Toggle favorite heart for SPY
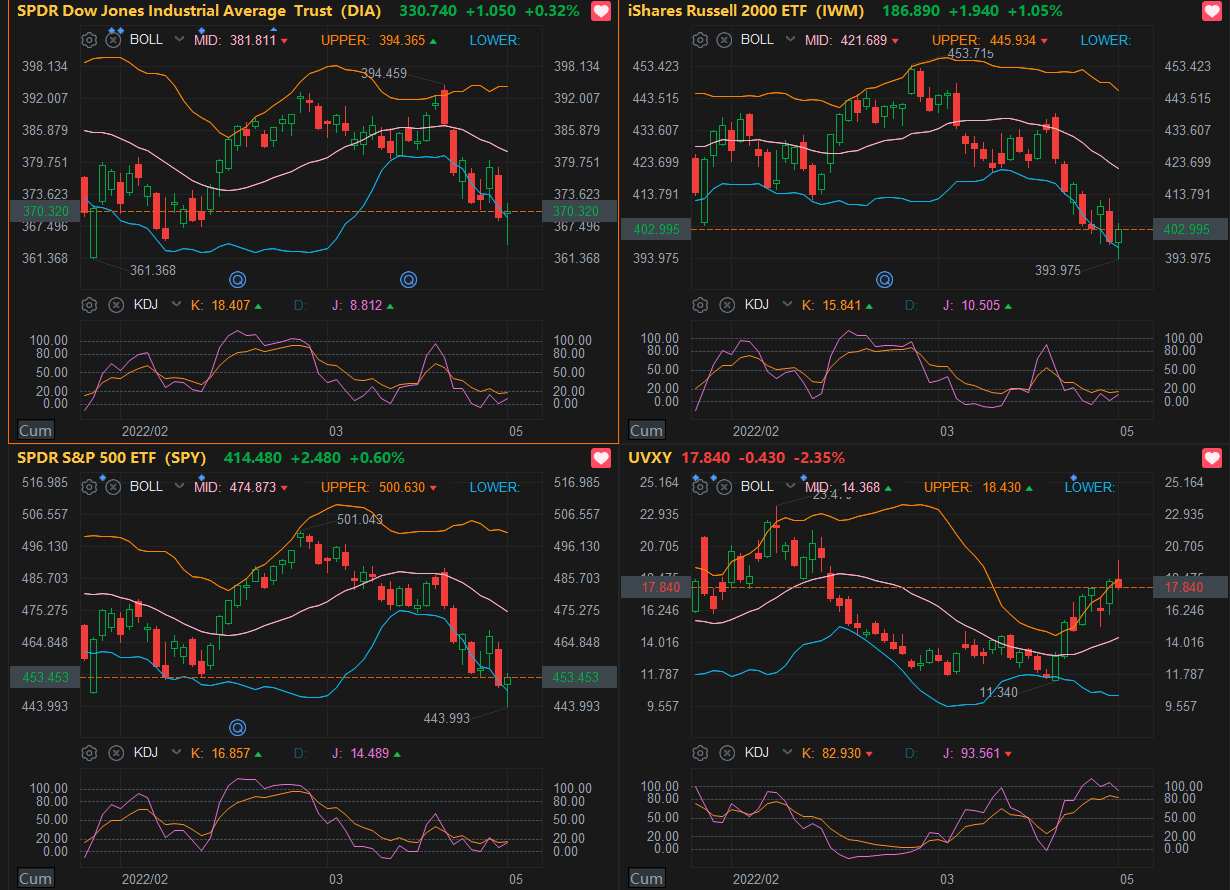This screenshot has height=890, width=1230. pyautogui.click(x=600, y=458)
